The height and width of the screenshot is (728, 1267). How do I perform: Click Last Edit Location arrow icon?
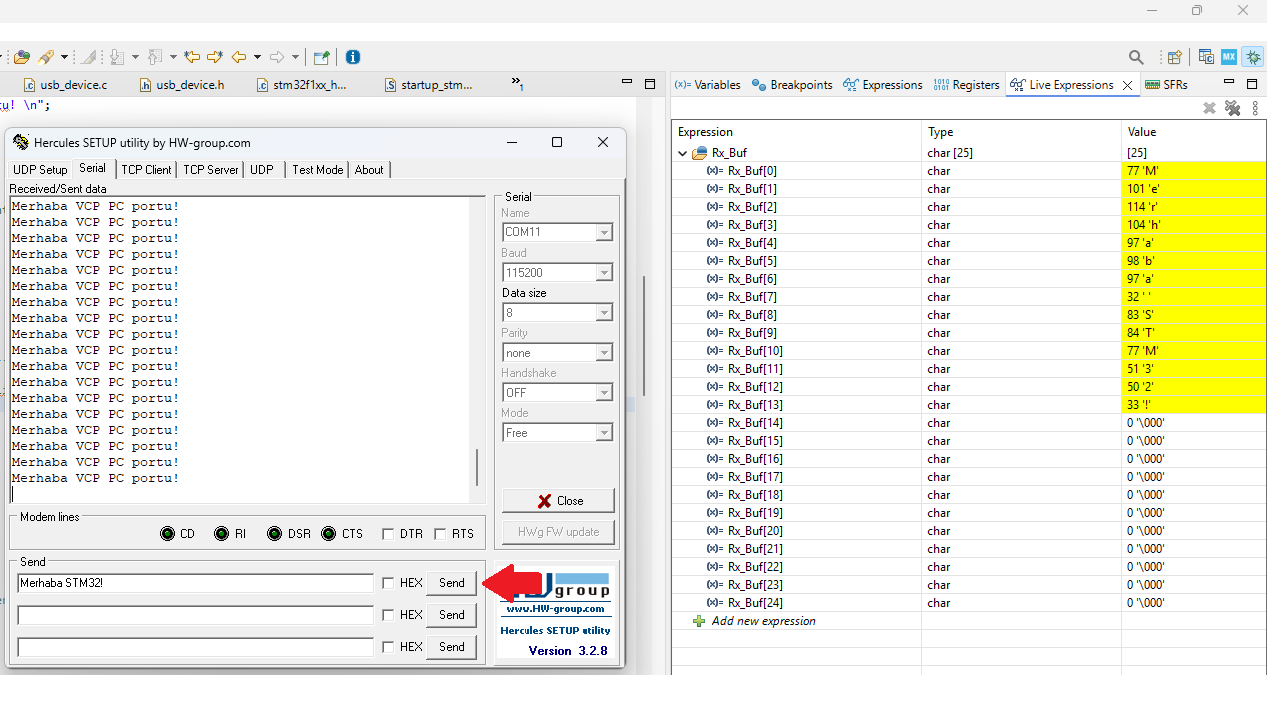point(192,57)
